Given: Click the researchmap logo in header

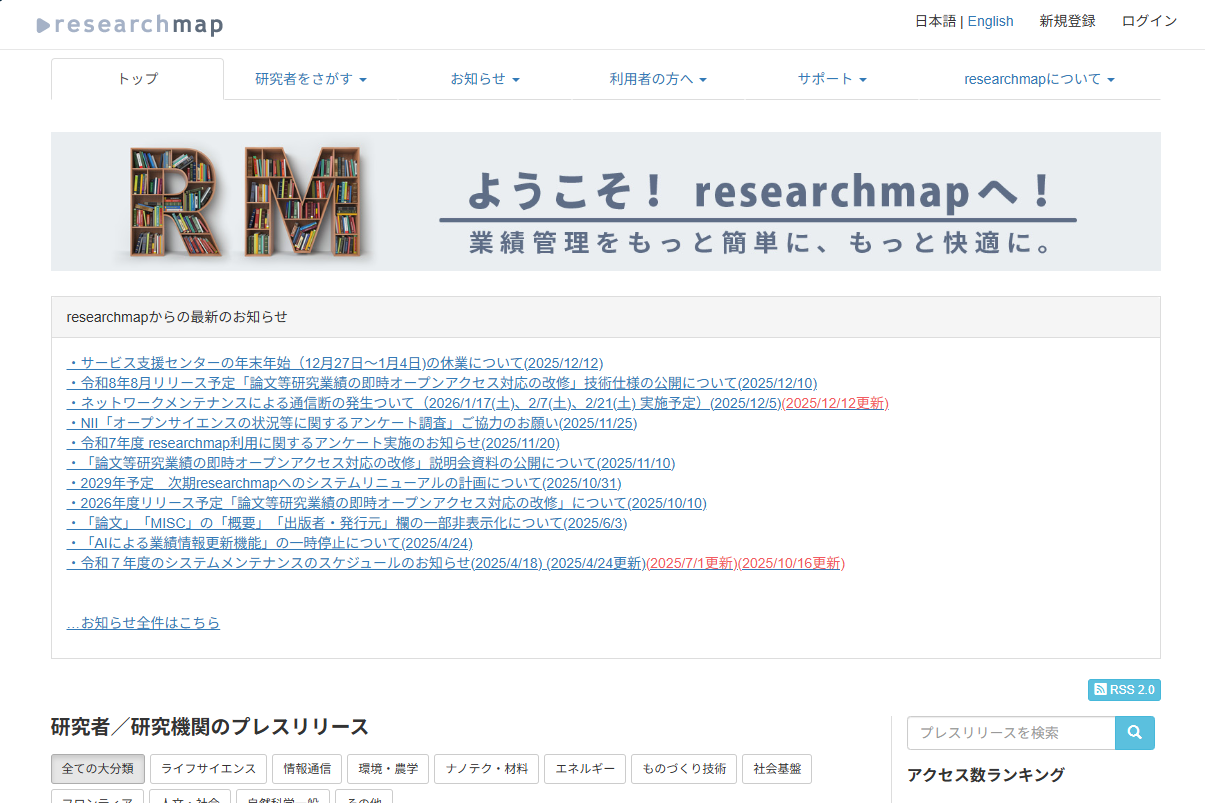Looking at the screenshot, I should click(129, 25).
